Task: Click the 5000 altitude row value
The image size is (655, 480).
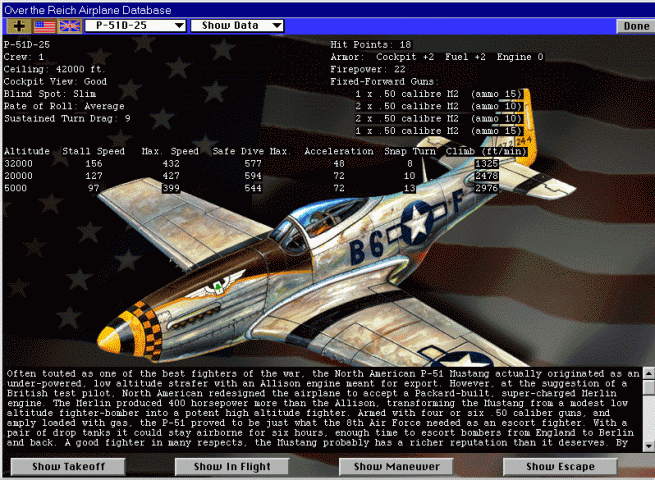Action: click(x=15, y=188)
